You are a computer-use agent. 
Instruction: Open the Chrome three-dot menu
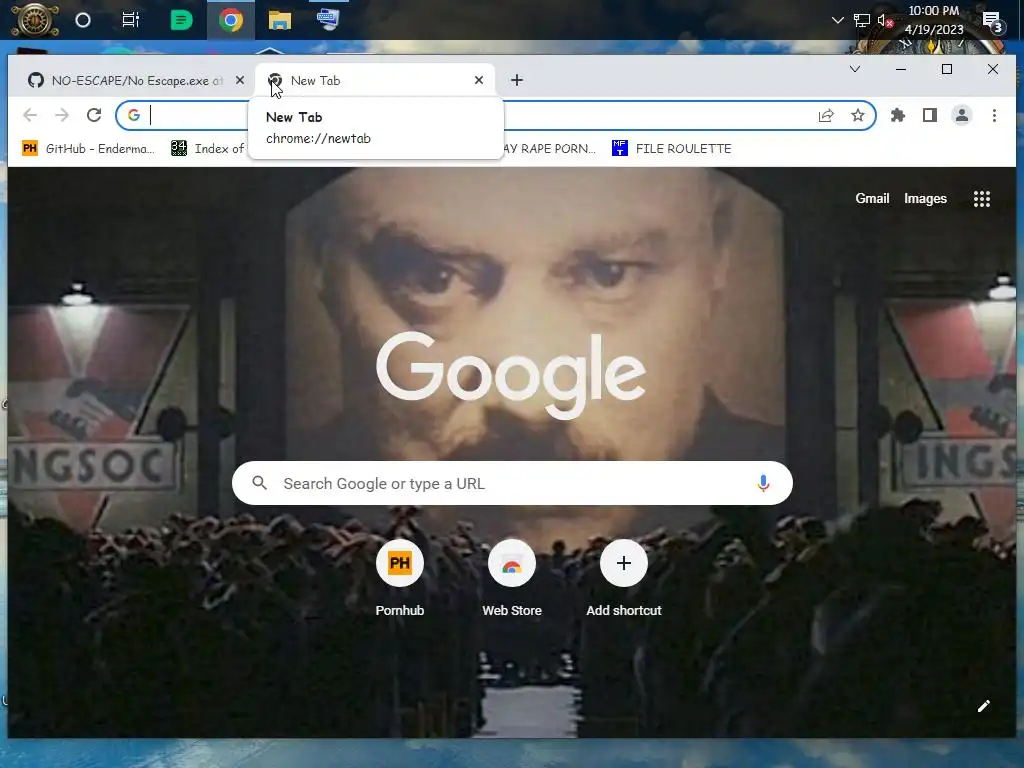point(994,116)
